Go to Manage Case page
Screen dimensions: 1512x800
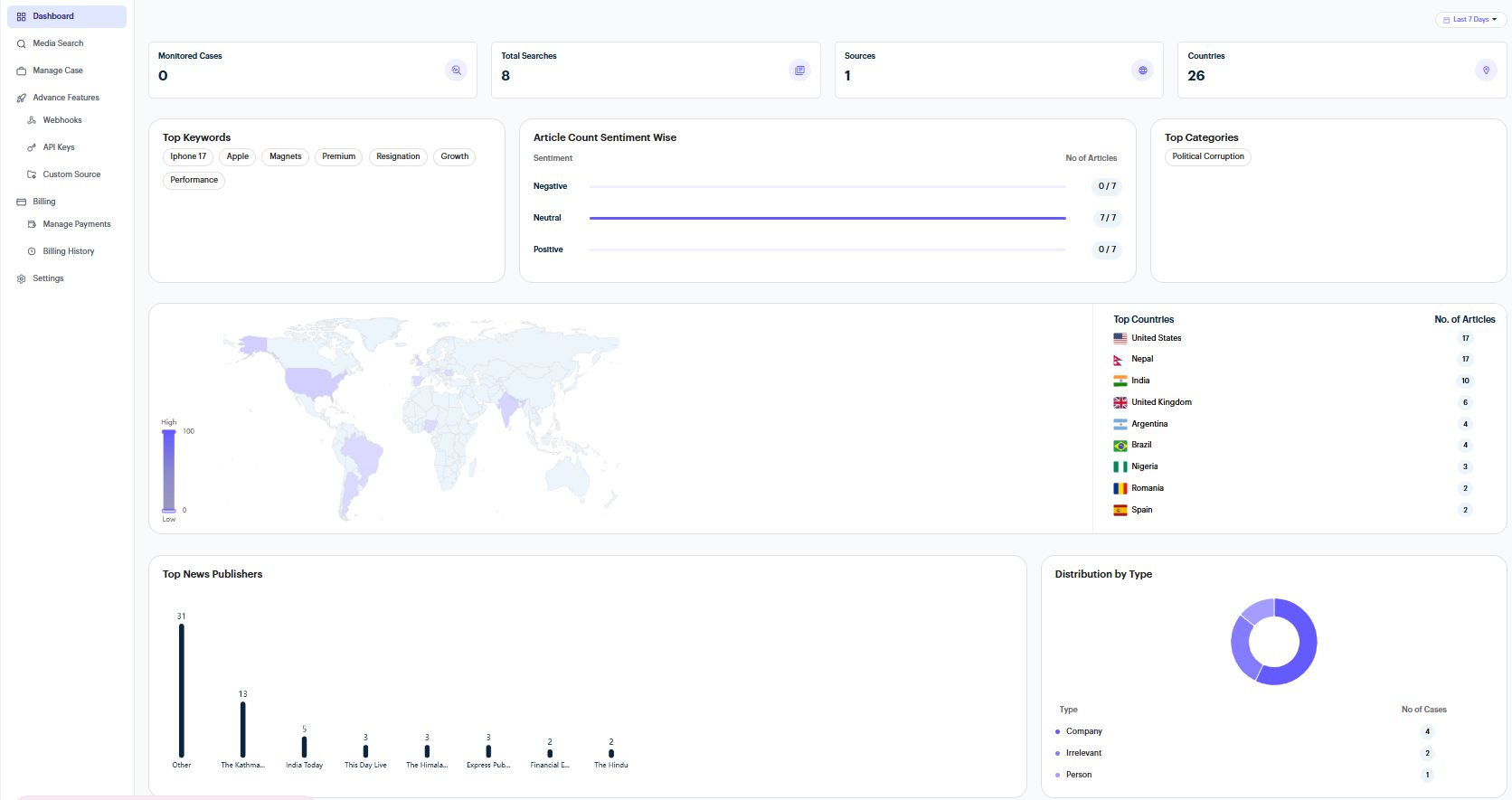click(57, 71)
